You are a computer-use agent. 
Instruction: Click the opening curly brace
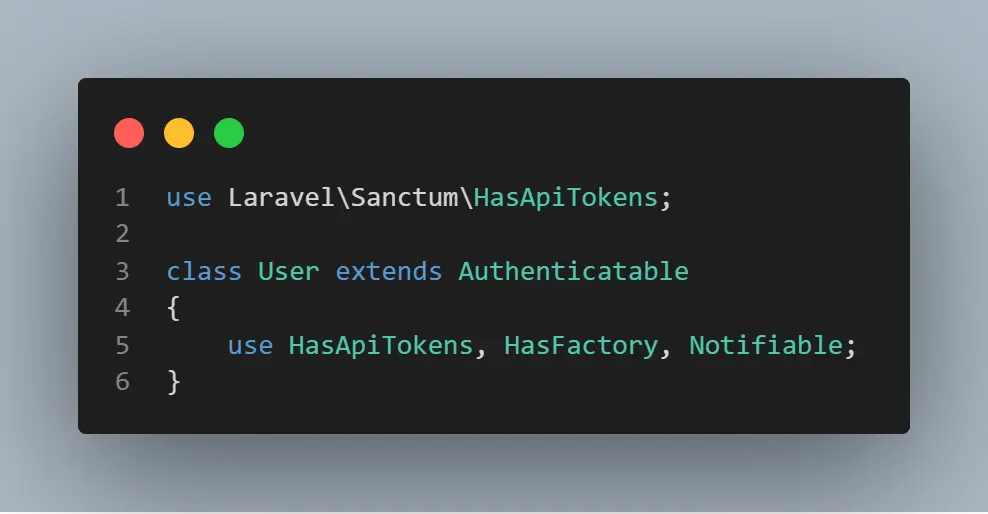pos(173,308)
